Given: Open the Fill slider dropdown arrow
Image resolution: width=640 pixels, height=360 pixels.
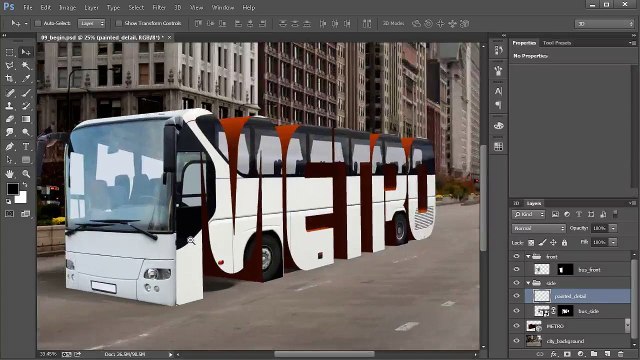Looking at the screenshot, I should [613, 242].
